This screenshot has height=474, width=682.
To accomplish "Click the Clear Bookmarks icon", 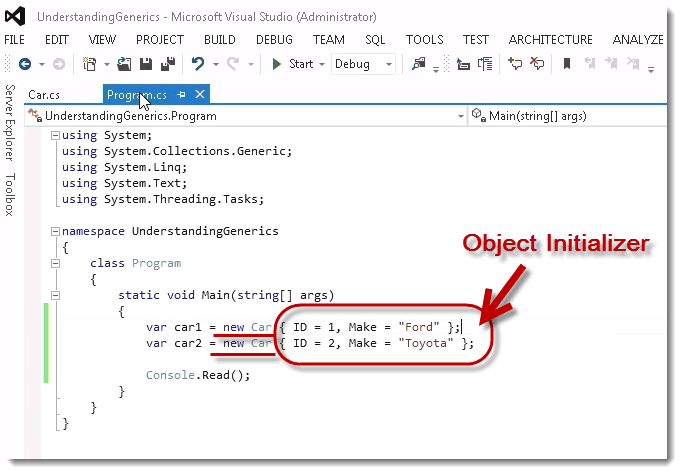I will (x=633, y=64).
